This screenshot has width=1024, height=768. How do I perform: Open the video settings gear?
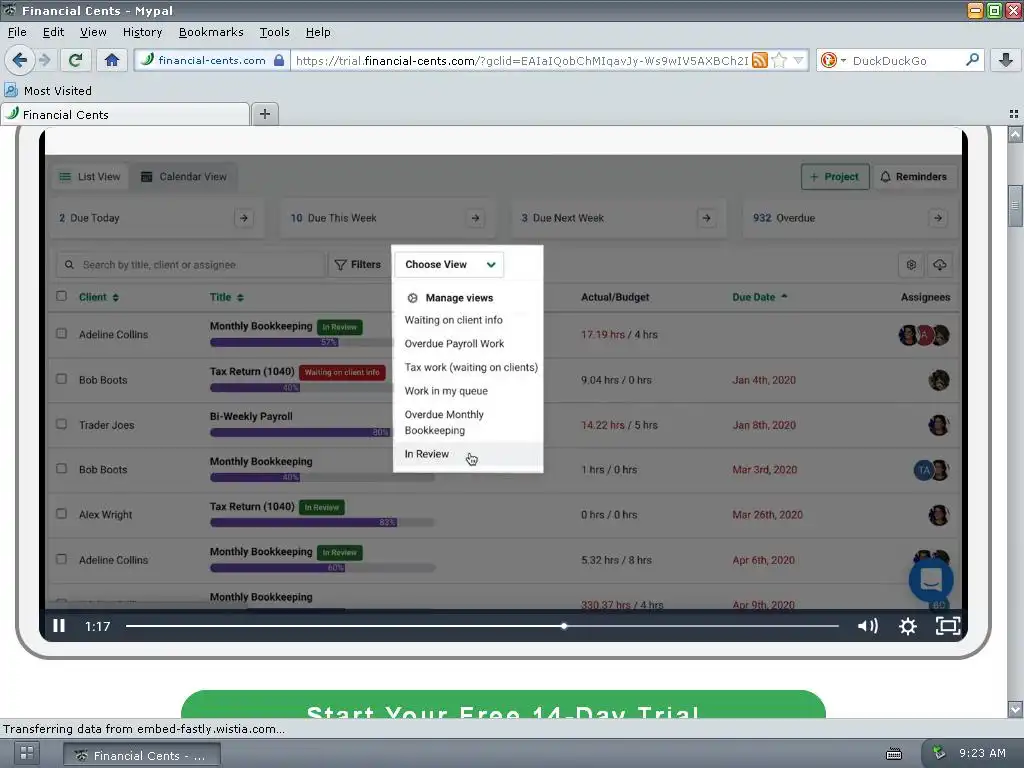coord(908,626)
